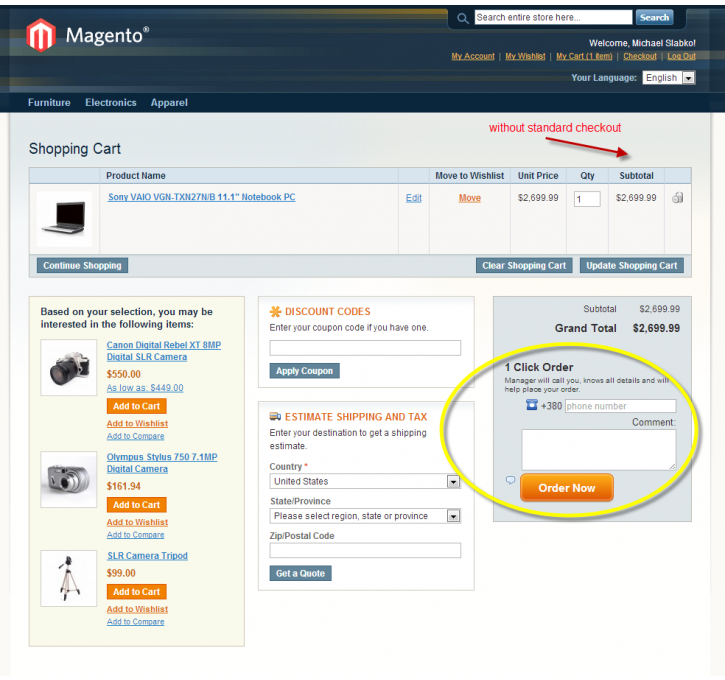This screenshot has width=725, height=680.
Task: Click Clear Shopping Cart button
Action: (x=524, y=265)
